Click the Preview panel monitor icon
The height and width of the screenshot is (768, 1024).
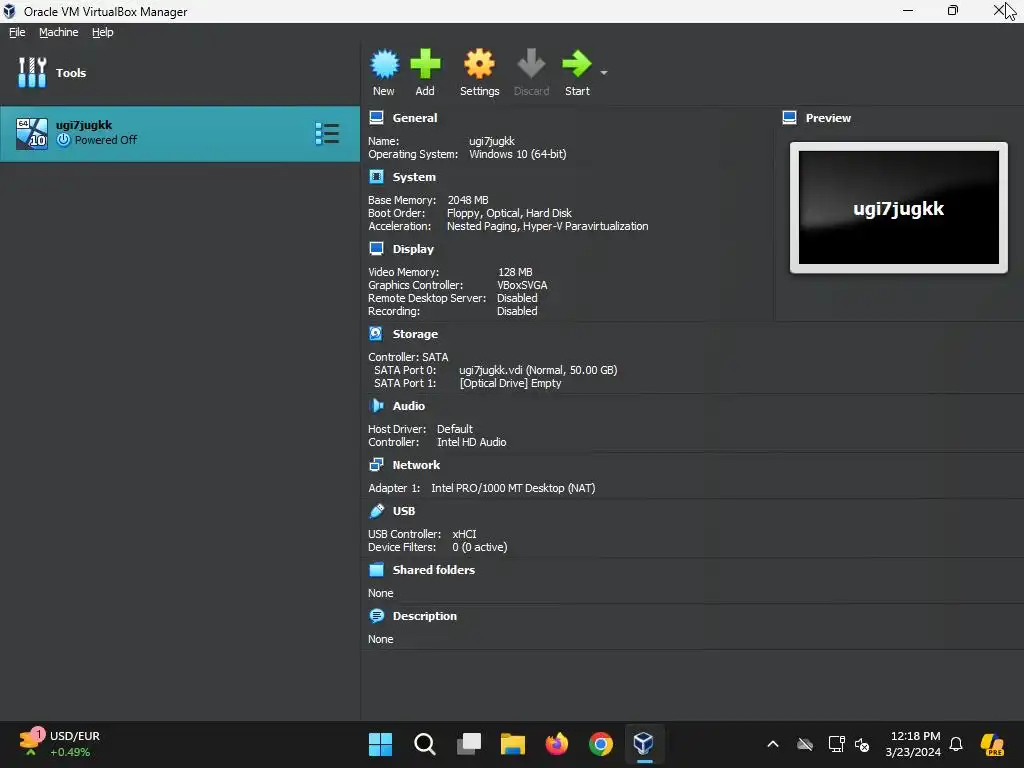click(x=790, y=118)
